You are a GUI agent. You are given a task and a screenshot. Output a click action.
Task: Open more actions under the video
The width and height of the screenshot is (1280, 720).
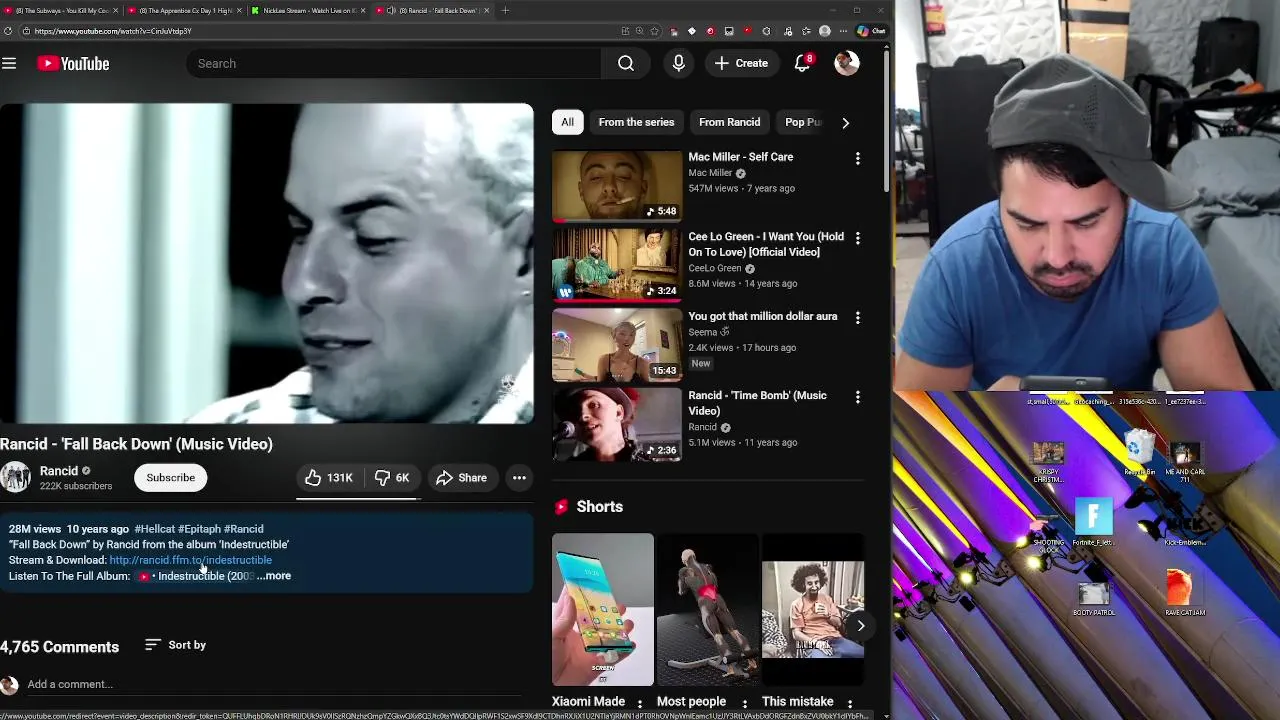point(519,478)
